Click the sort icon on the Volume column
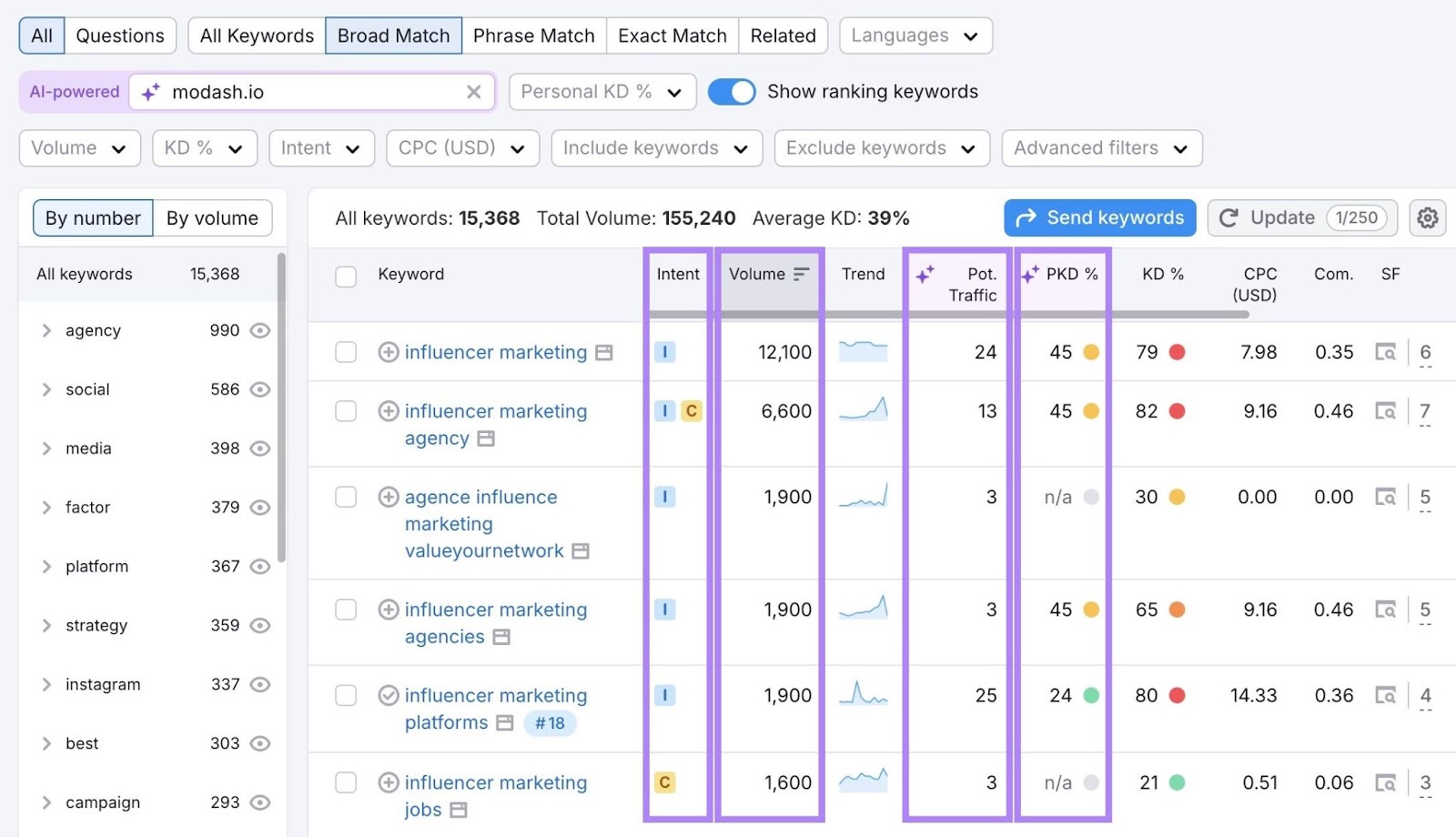 [802, 274]
